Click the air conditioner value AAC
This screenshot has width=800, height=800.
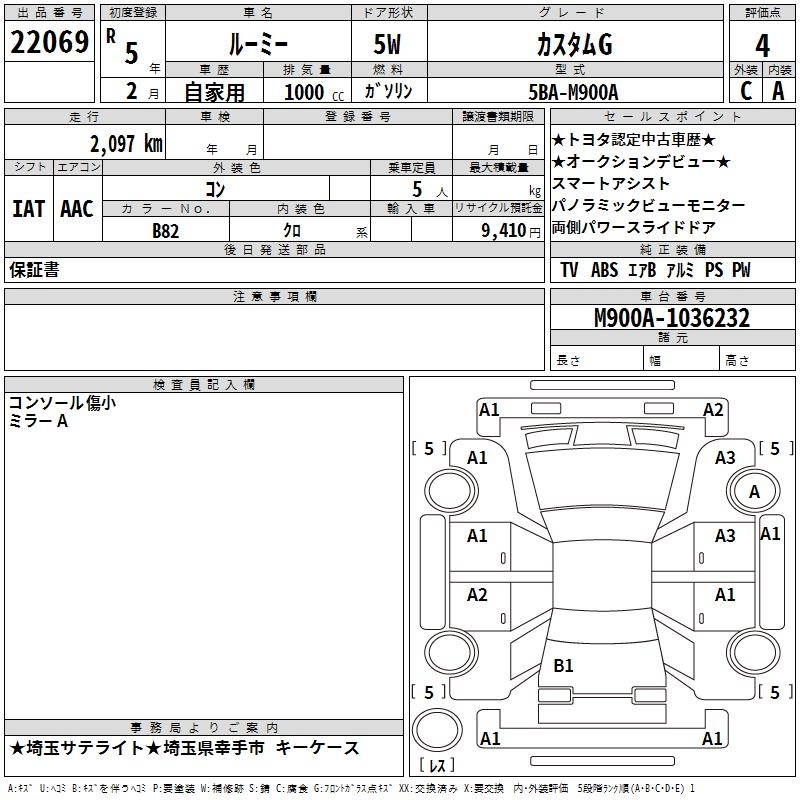[x=77, y=209]
